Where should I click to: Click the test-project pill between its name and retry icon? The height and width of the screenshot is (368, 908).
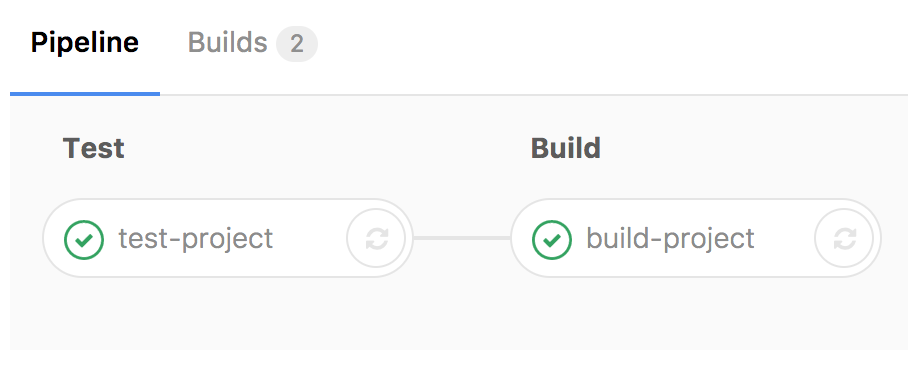click(x=310, y=238)
